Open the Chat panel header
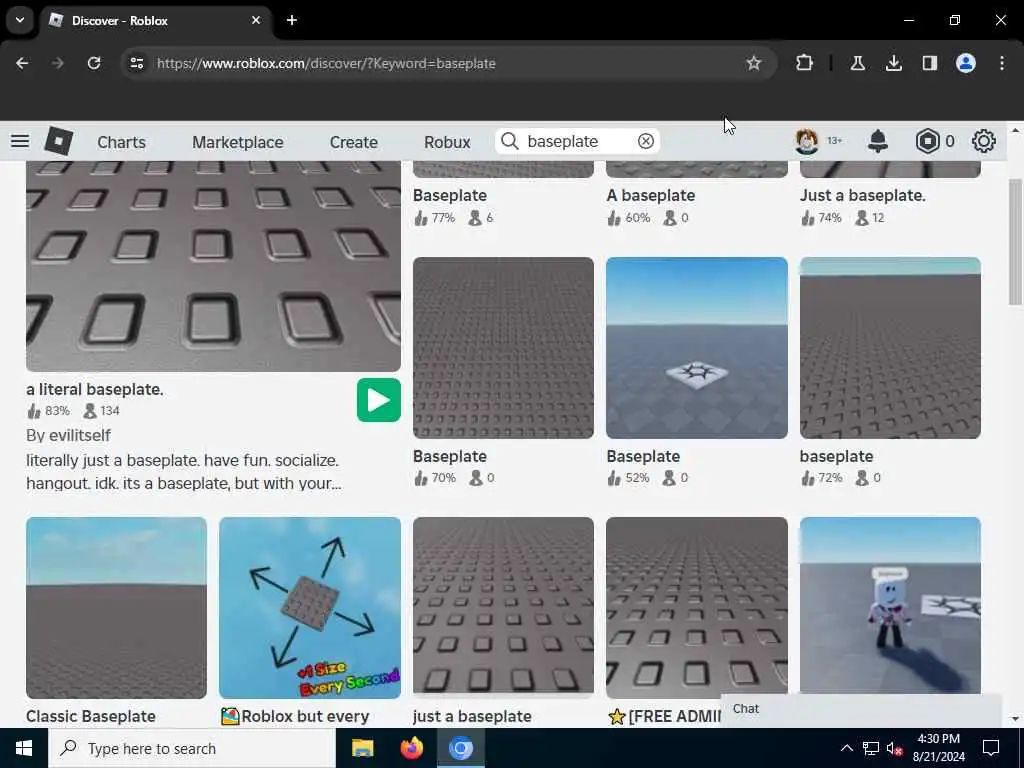The height and width of the screenshot is (768, 1024). click(861, 710)
